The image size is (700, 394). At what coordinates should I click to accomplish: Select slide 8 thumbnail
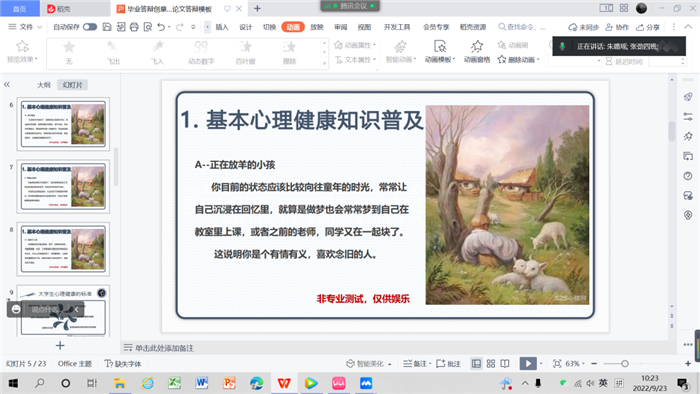pyautogui.click(x=63, y=249)
